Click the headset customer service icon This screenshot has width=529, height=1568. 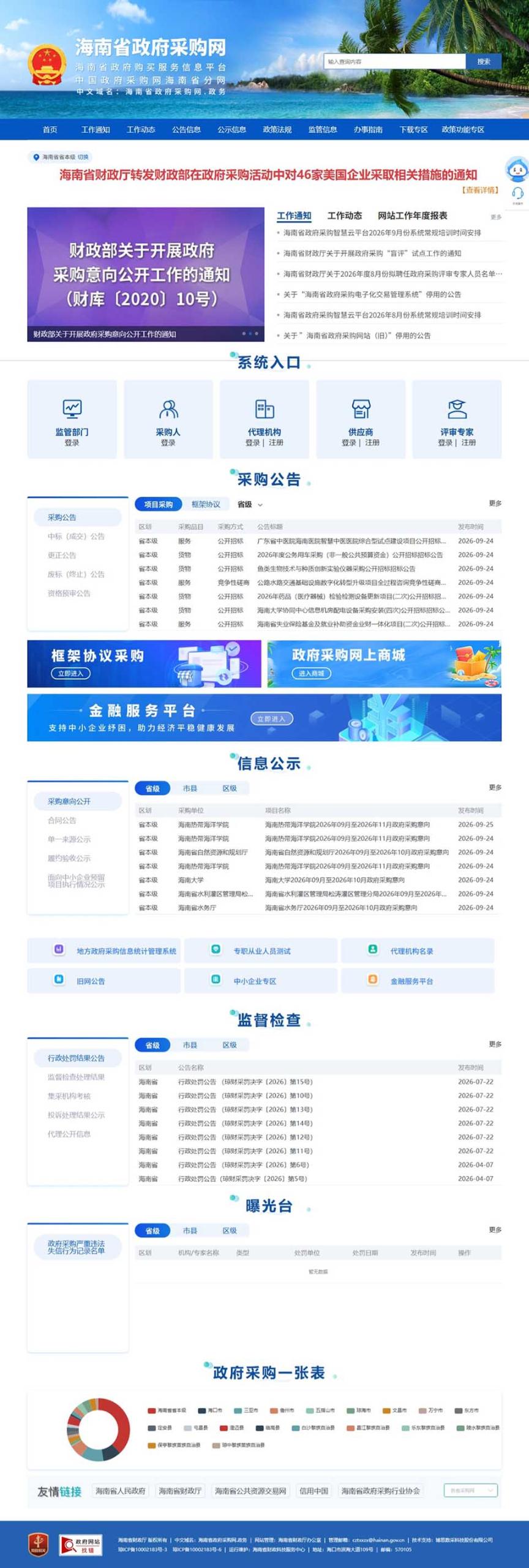click(517, 193)
